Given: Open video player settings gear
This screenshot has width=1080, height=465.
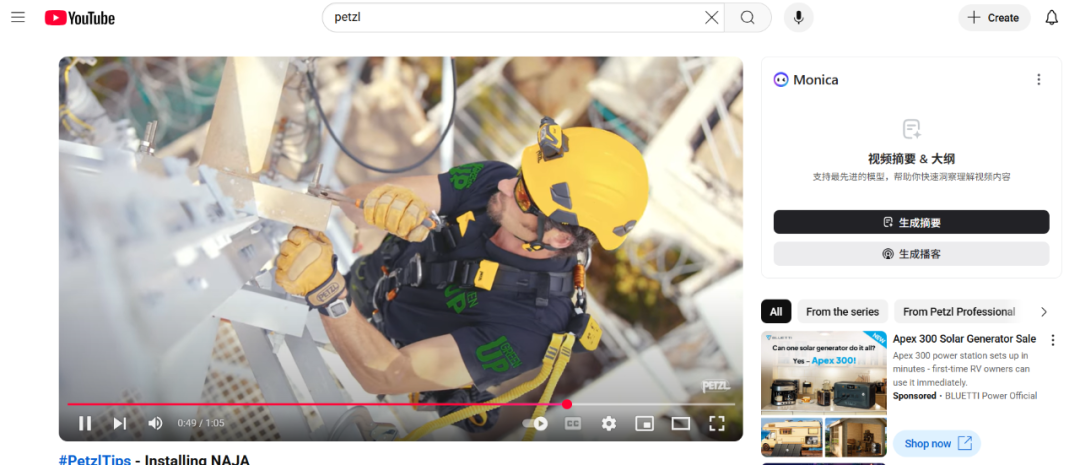Looking at the screenshot, I should pos(608,423).
